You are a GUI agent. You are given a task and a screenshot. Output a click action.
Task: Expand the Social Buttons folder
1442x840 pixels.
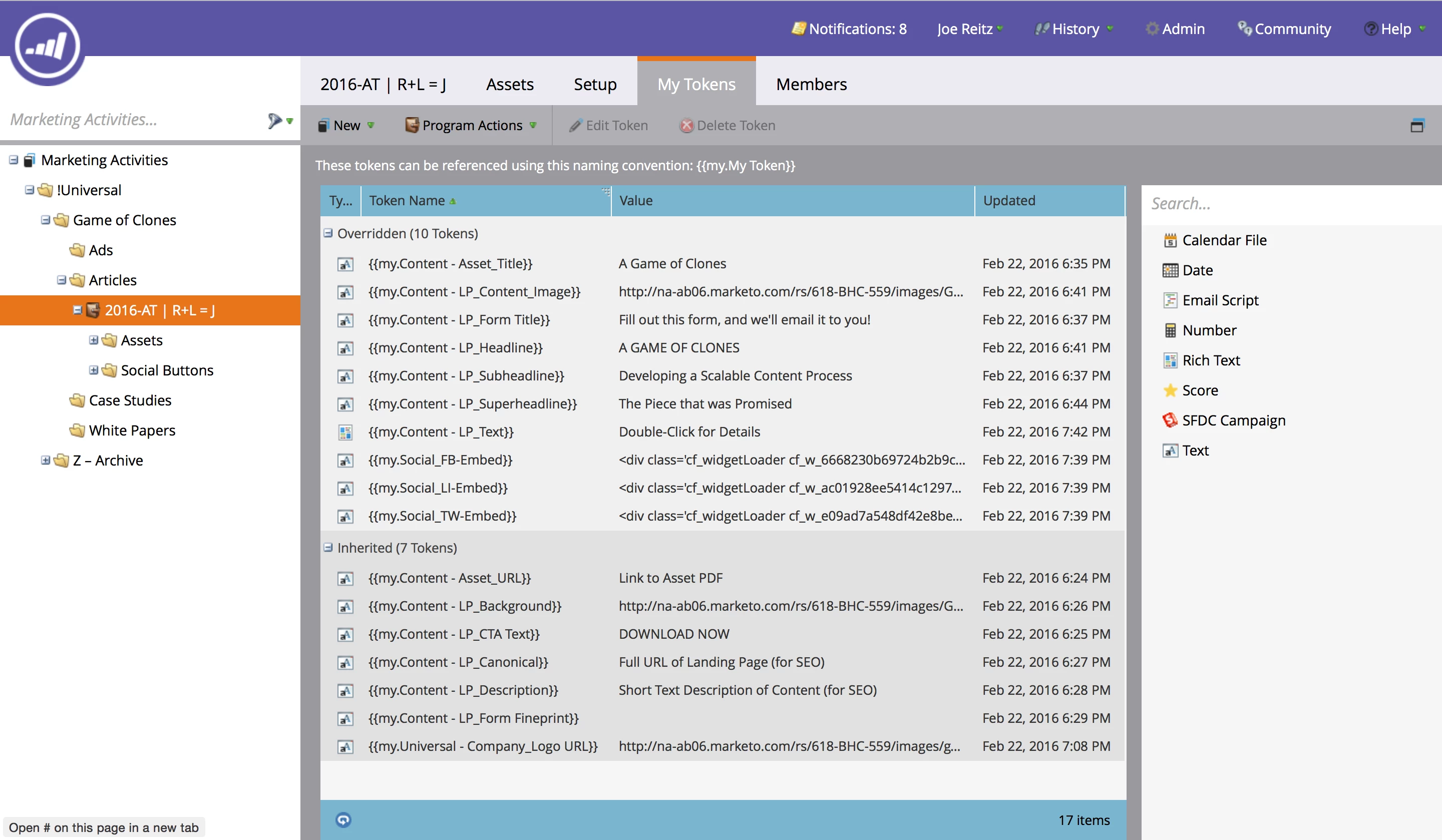coord(93,370)
